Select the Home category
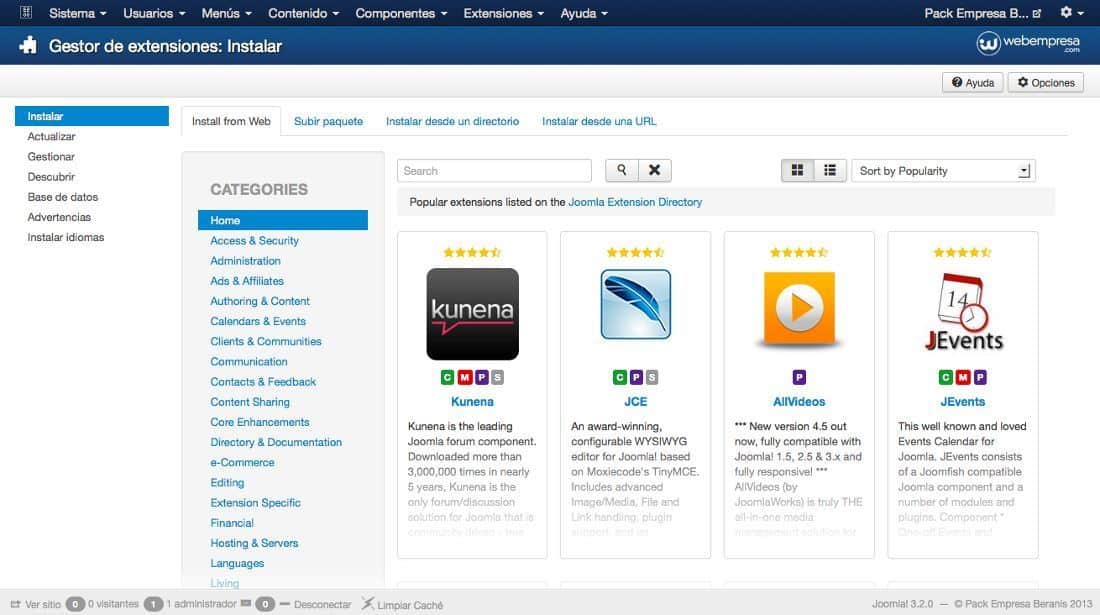The width and height of the screenshot is (1100, 615). point(283,220)
